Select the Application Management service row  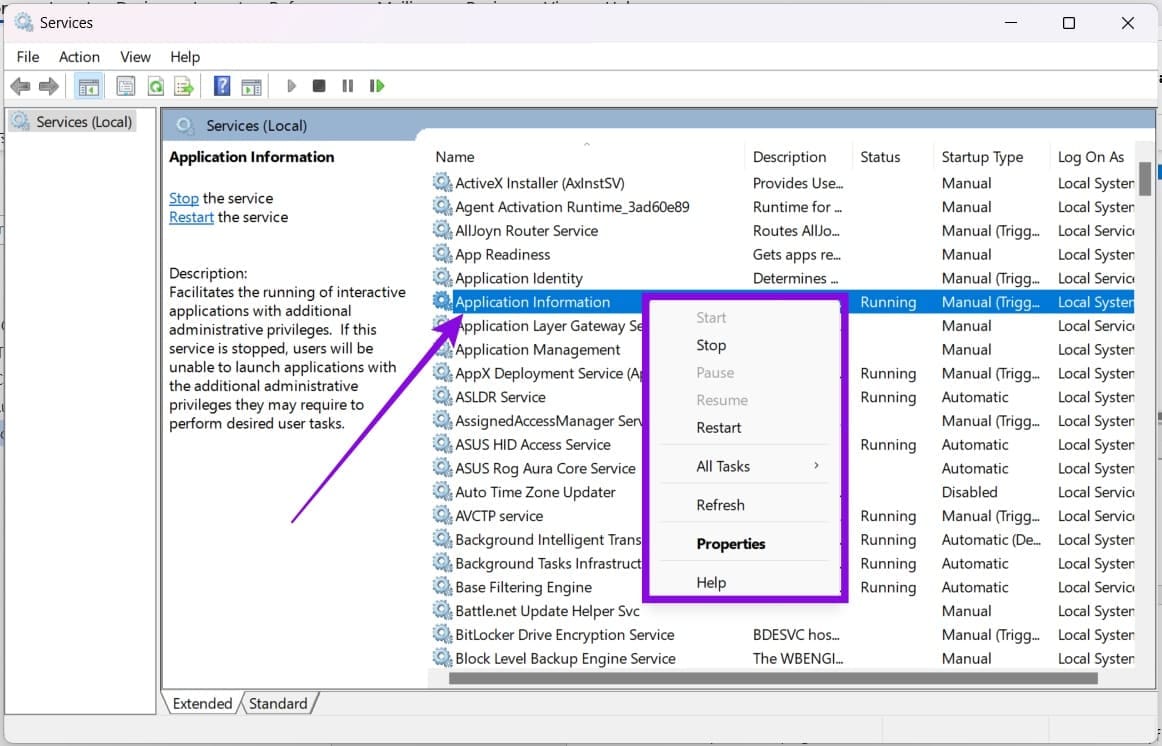click(x=782, y=349)
